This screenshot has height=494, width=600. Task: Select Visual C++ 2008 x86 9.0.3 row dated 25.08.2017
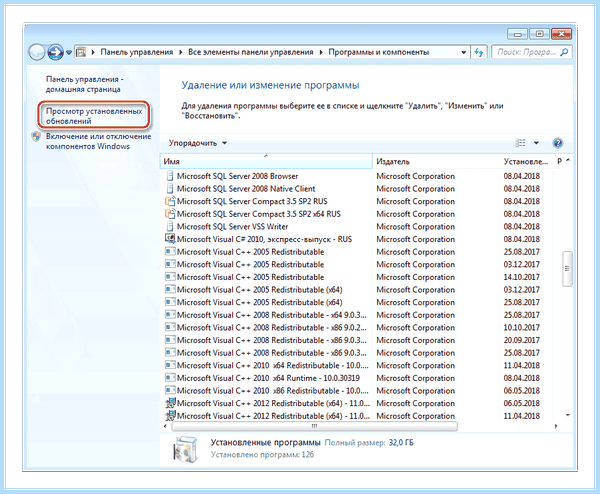[x=361, y=353]
